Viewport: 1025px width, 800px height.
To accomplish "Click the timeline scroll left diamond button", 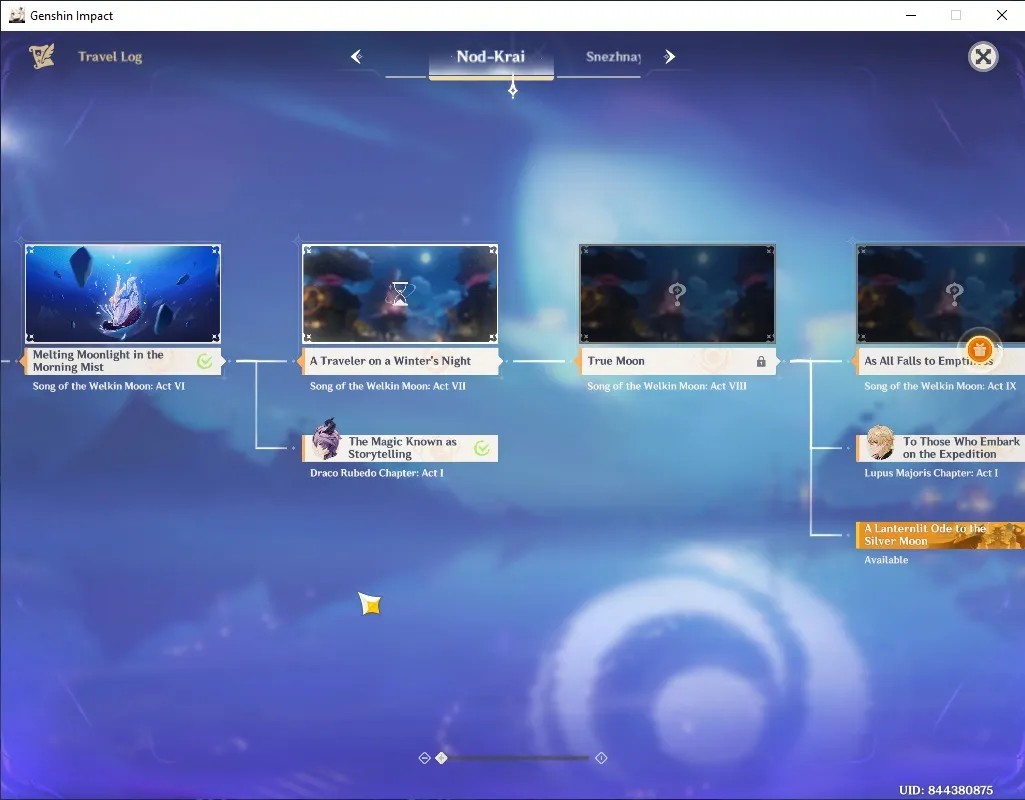I will click(x=424, y=758).
